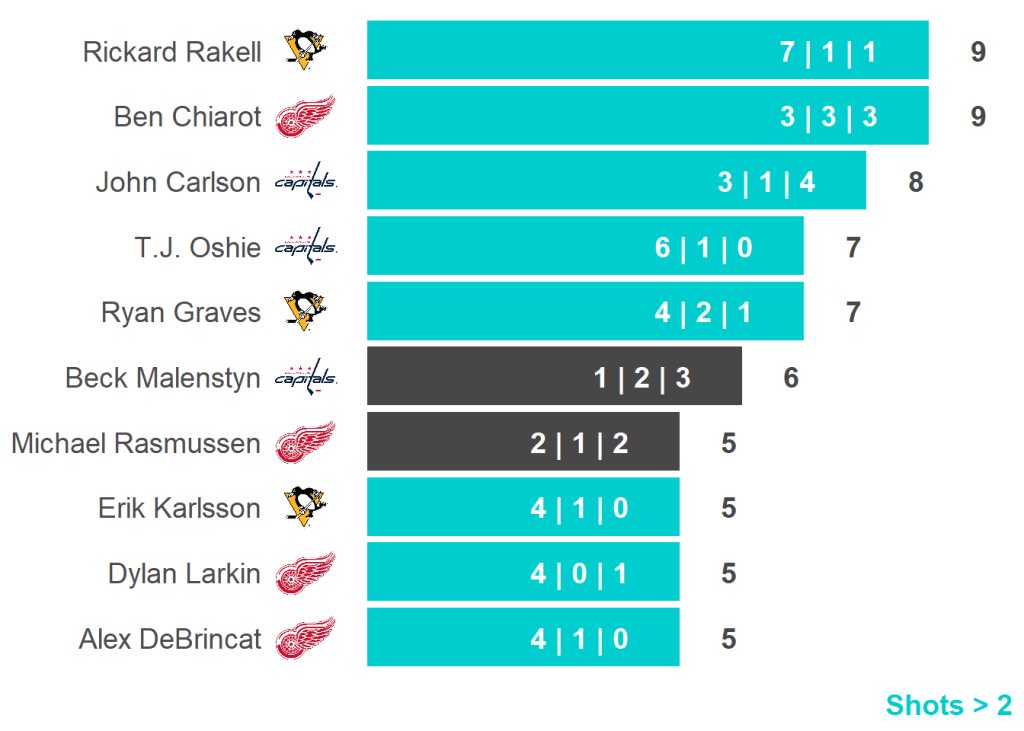Click the Shots > 2 legend label
The height and width of the screenshot is (731, 1024).
click(948, 705)
